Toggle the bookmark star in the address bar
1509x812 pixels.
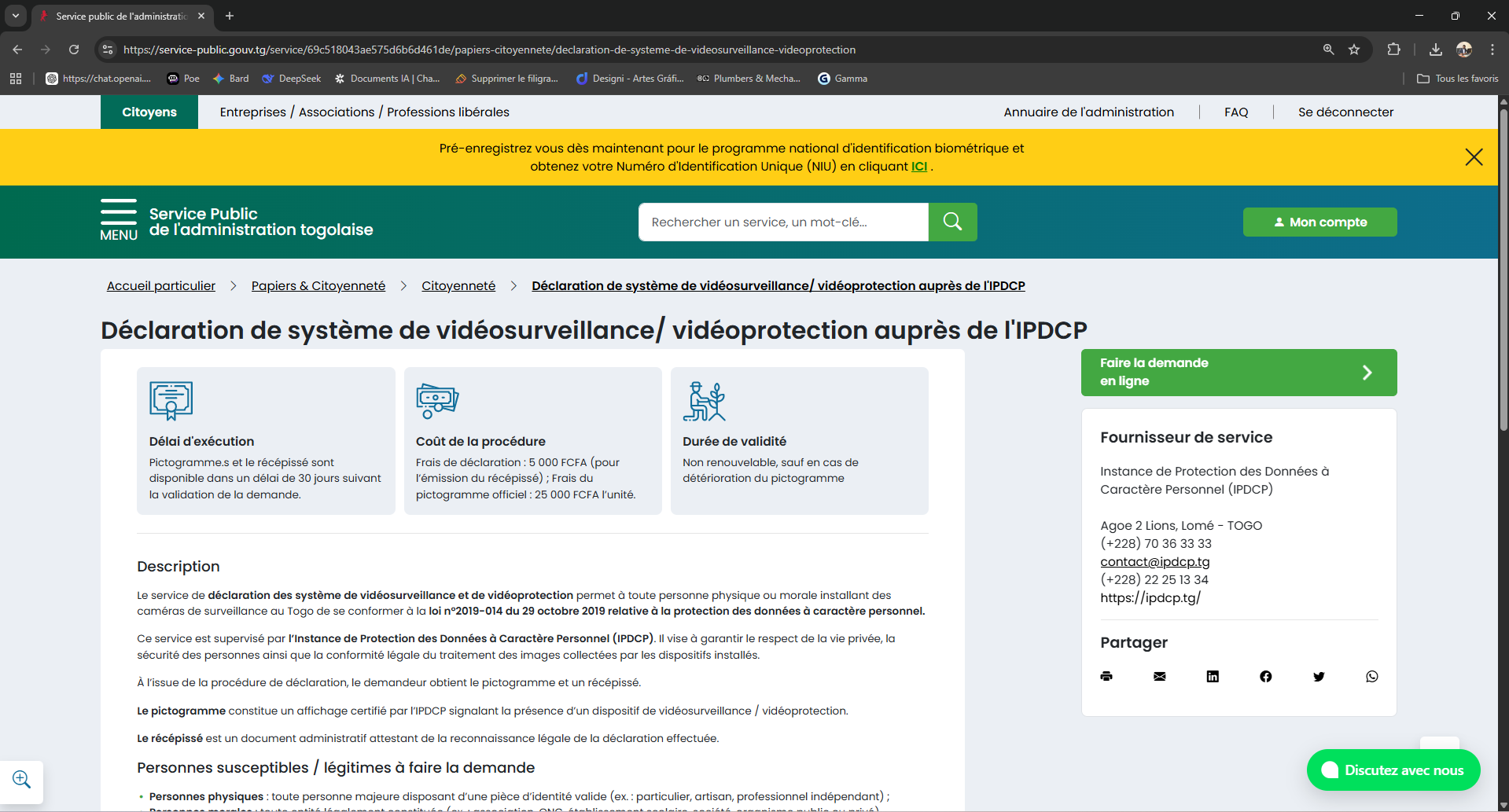pos(1354,49)
